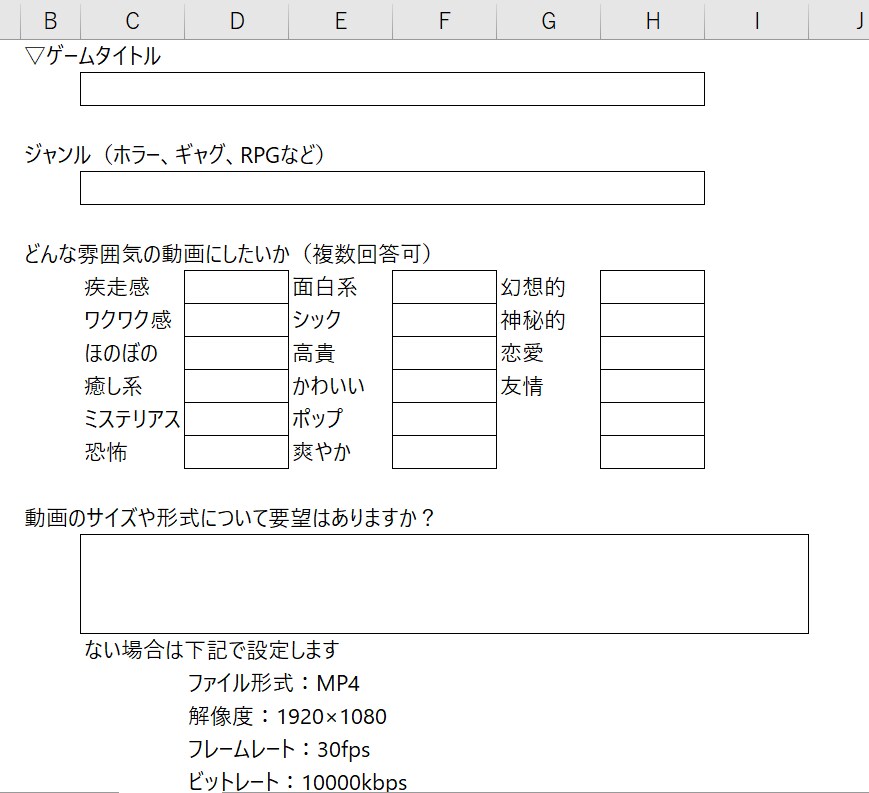Click the 疾走感 label
Screen dimensions: 869x793
[117, 287]
